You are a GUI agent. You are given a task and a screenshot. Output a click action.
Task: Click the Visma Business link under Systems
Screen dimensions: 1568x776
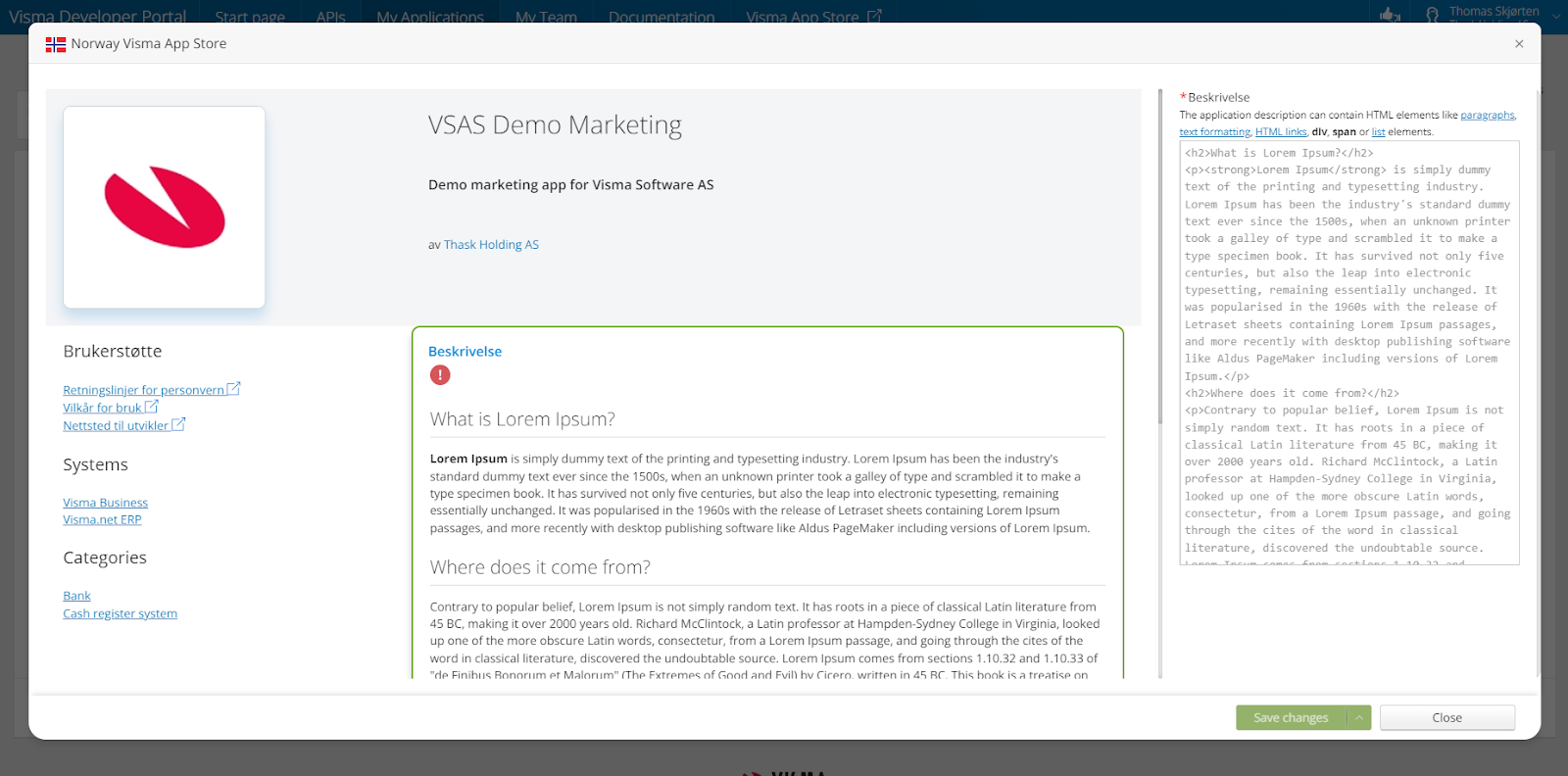(x=105, y=502)
